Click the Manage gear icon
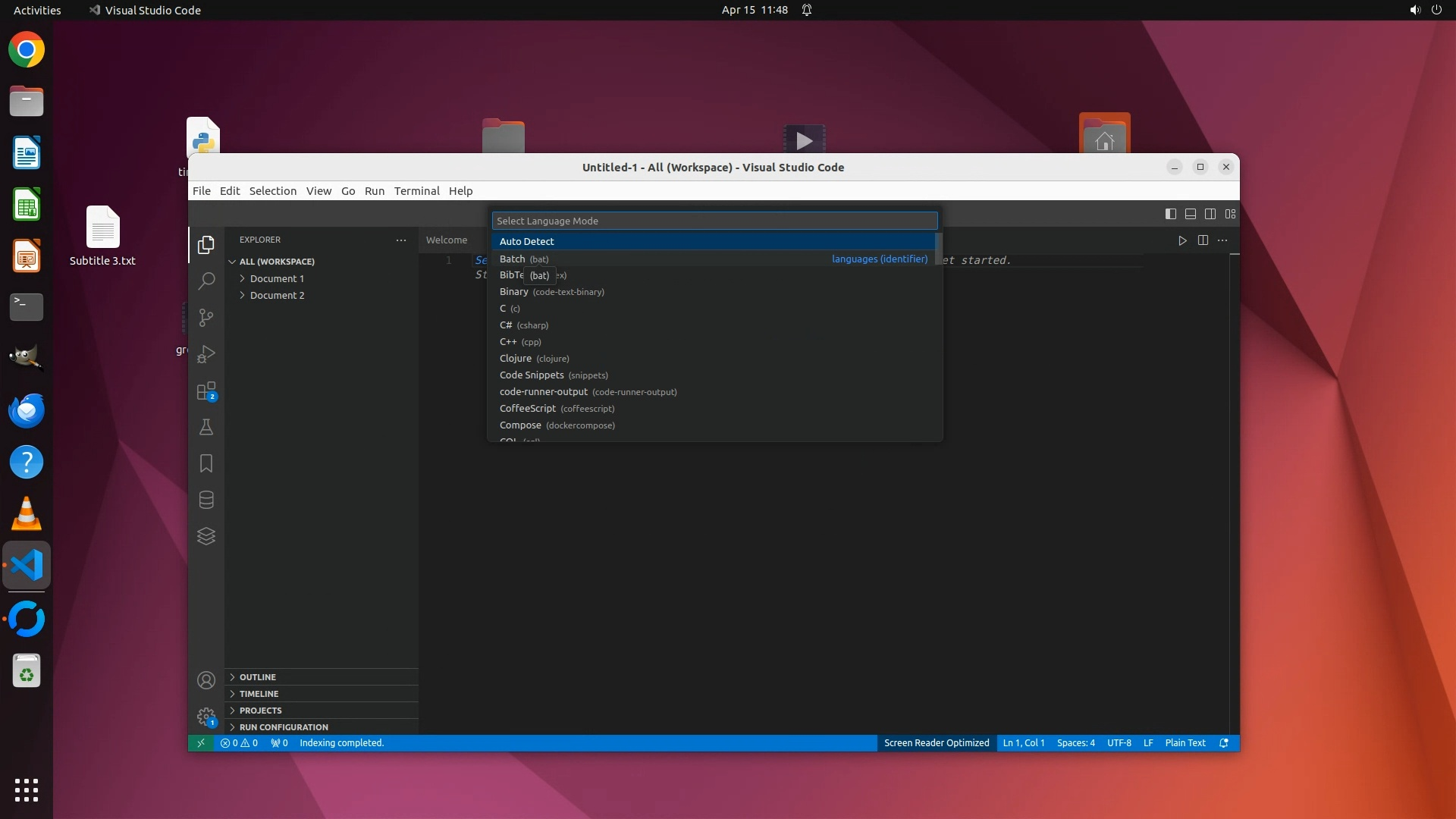This screenshot has width=1456, height=819. (x=206, y=717)
